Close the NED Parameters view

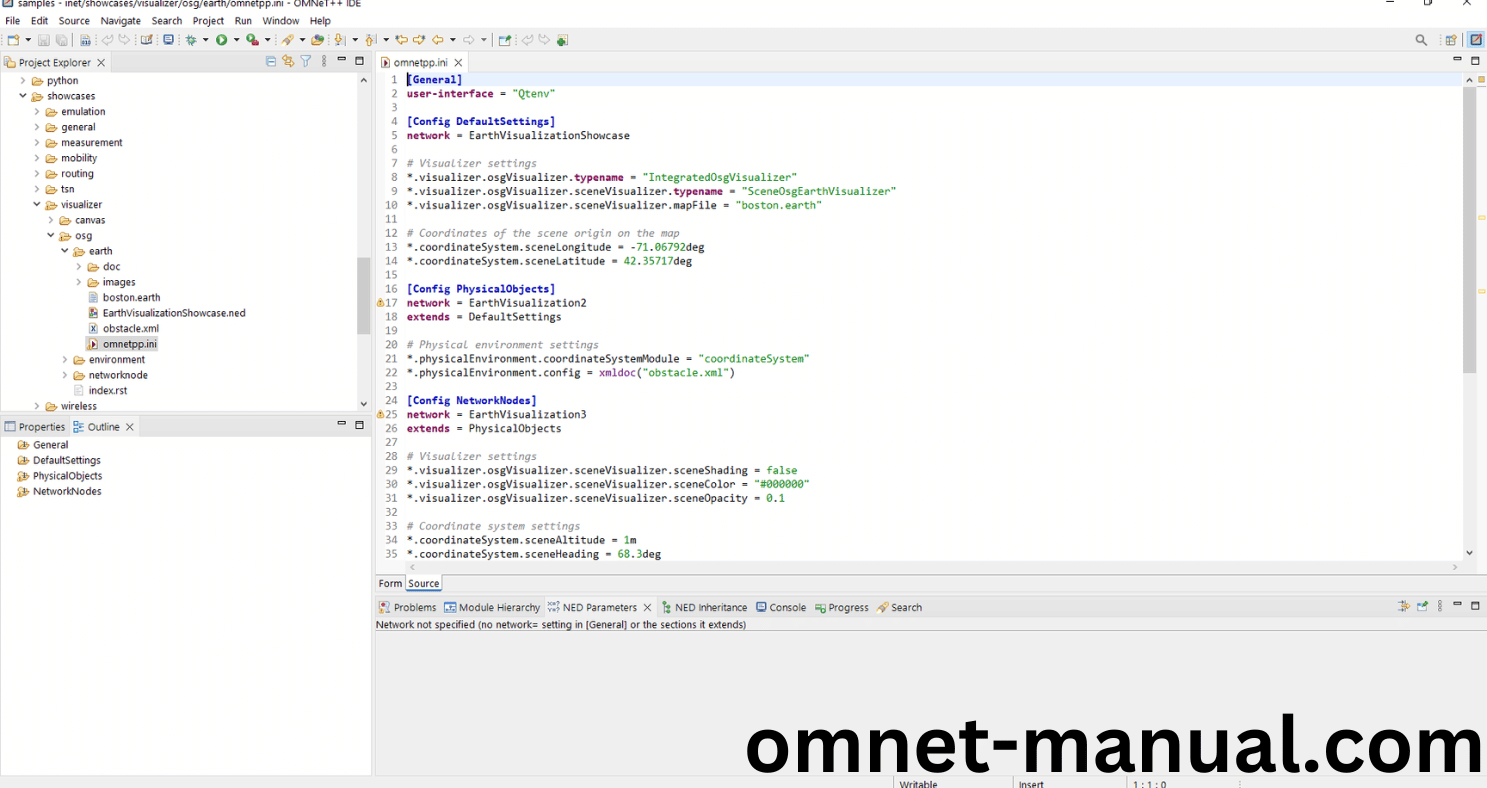pyautogui.click(x=647, y=607)
